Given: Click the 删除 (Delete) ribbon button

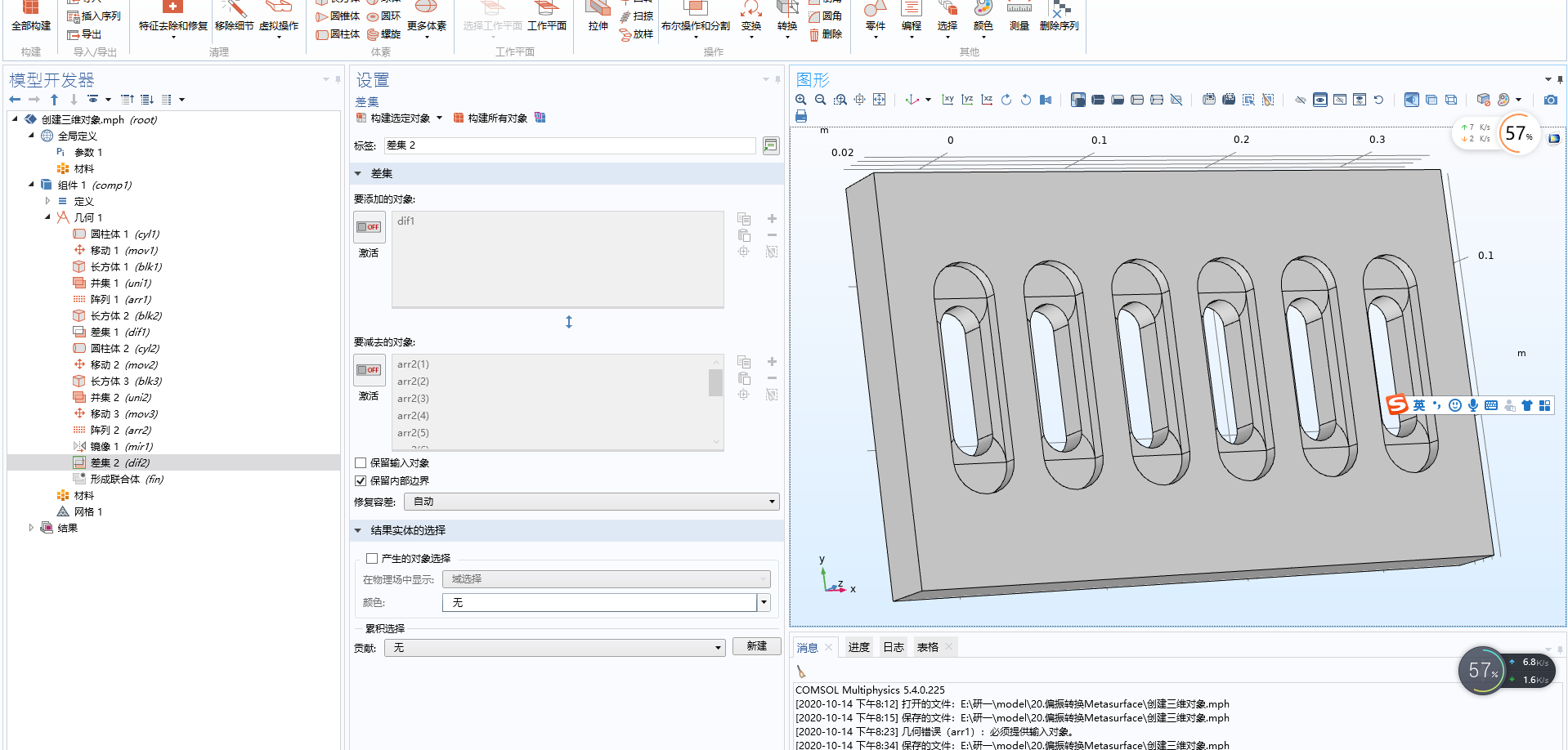Looking at the screenshot, I should click(826, 34).
